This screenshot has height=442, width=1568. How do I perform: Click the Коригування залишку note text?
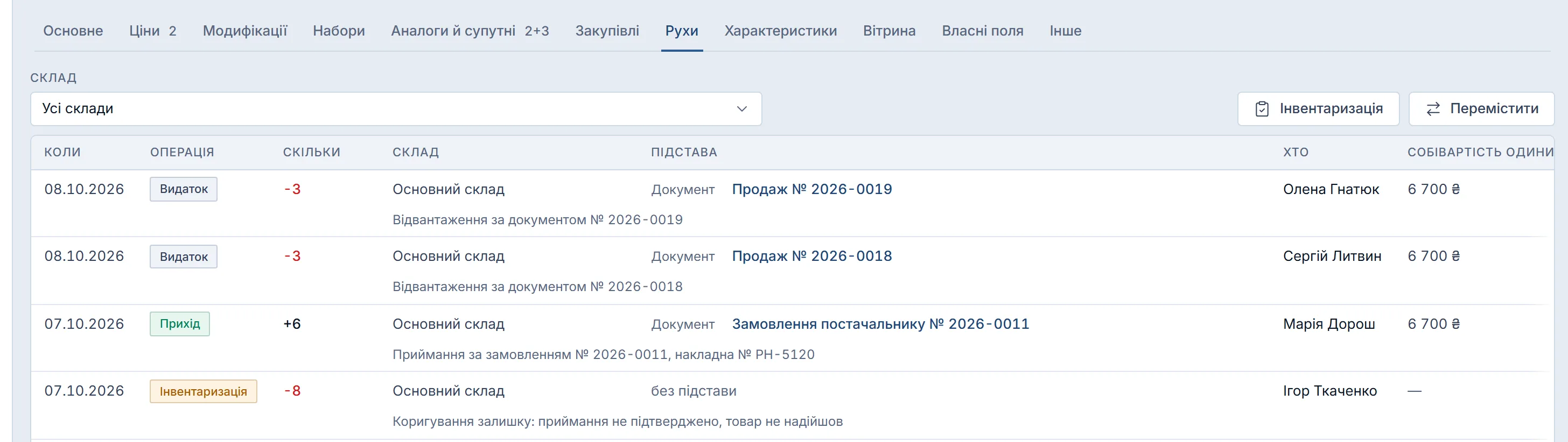(x=617, y=422)
